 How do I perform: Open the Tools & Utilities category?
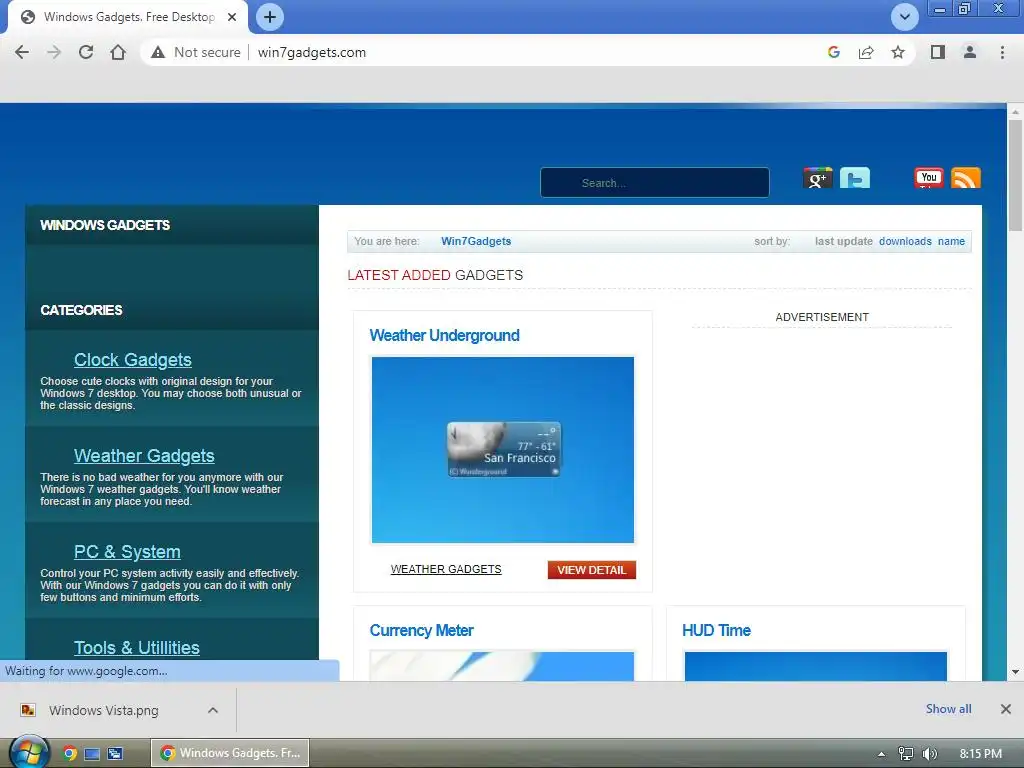tap(136, 648)
